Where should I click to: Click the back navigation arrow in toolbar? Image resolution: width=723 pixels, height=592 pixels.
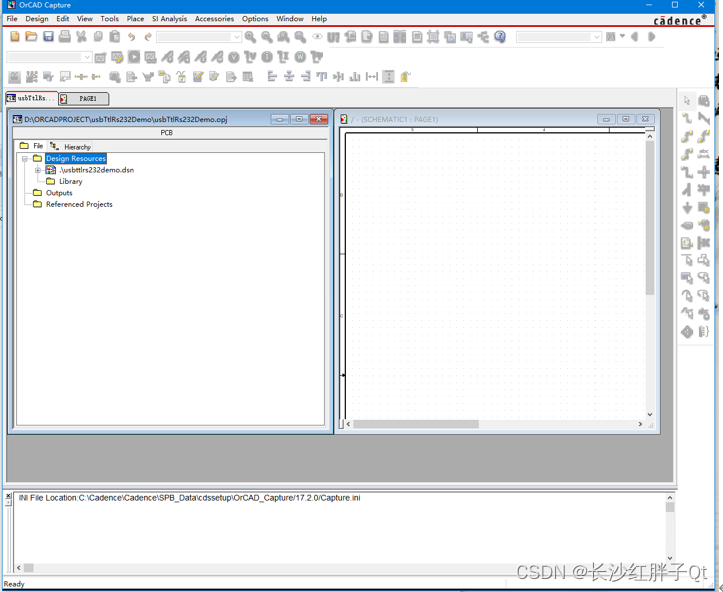[635, 37]
